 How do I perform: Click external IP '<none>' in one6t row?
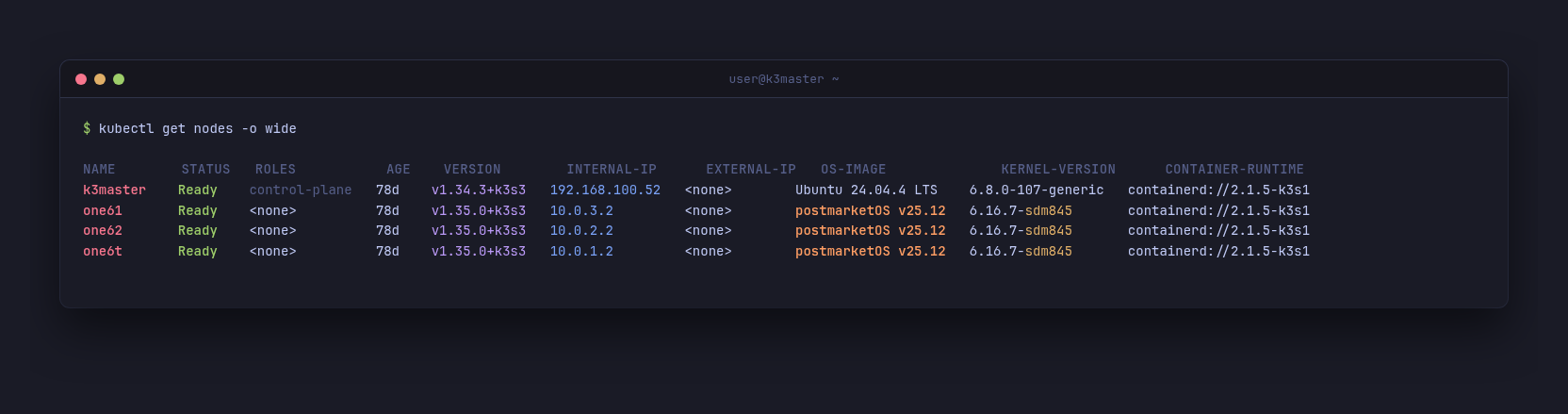tap(709, 252)
